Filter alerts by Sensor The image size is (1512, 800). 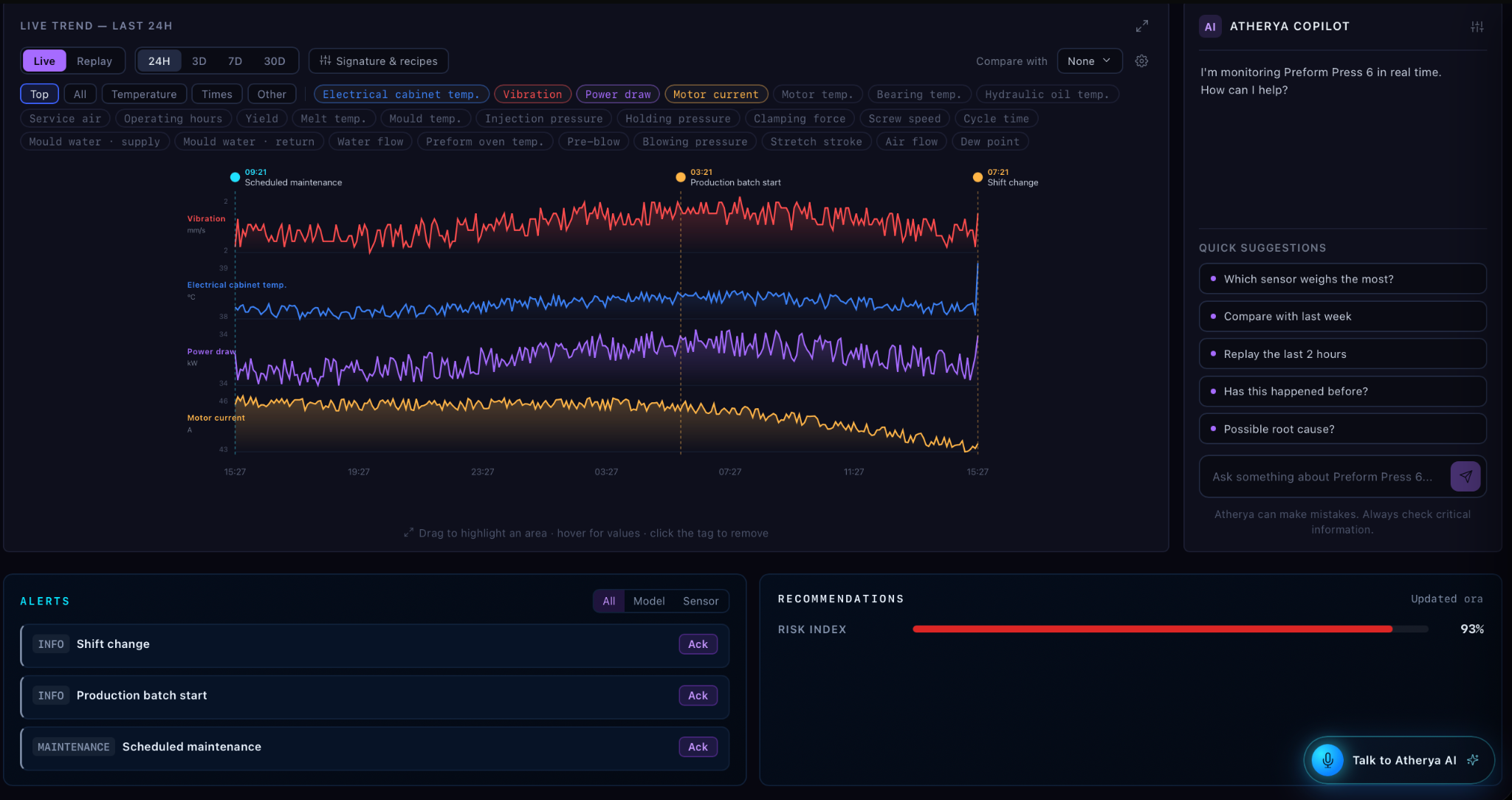click(701, 601)
